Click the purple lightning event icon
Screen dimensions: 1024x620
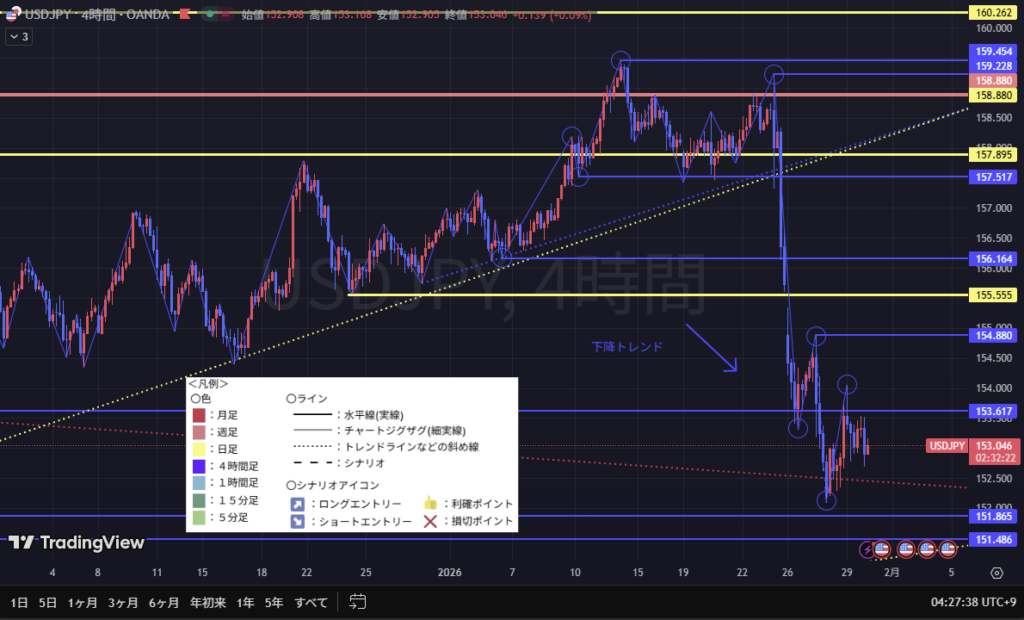[x=867, y=549]
